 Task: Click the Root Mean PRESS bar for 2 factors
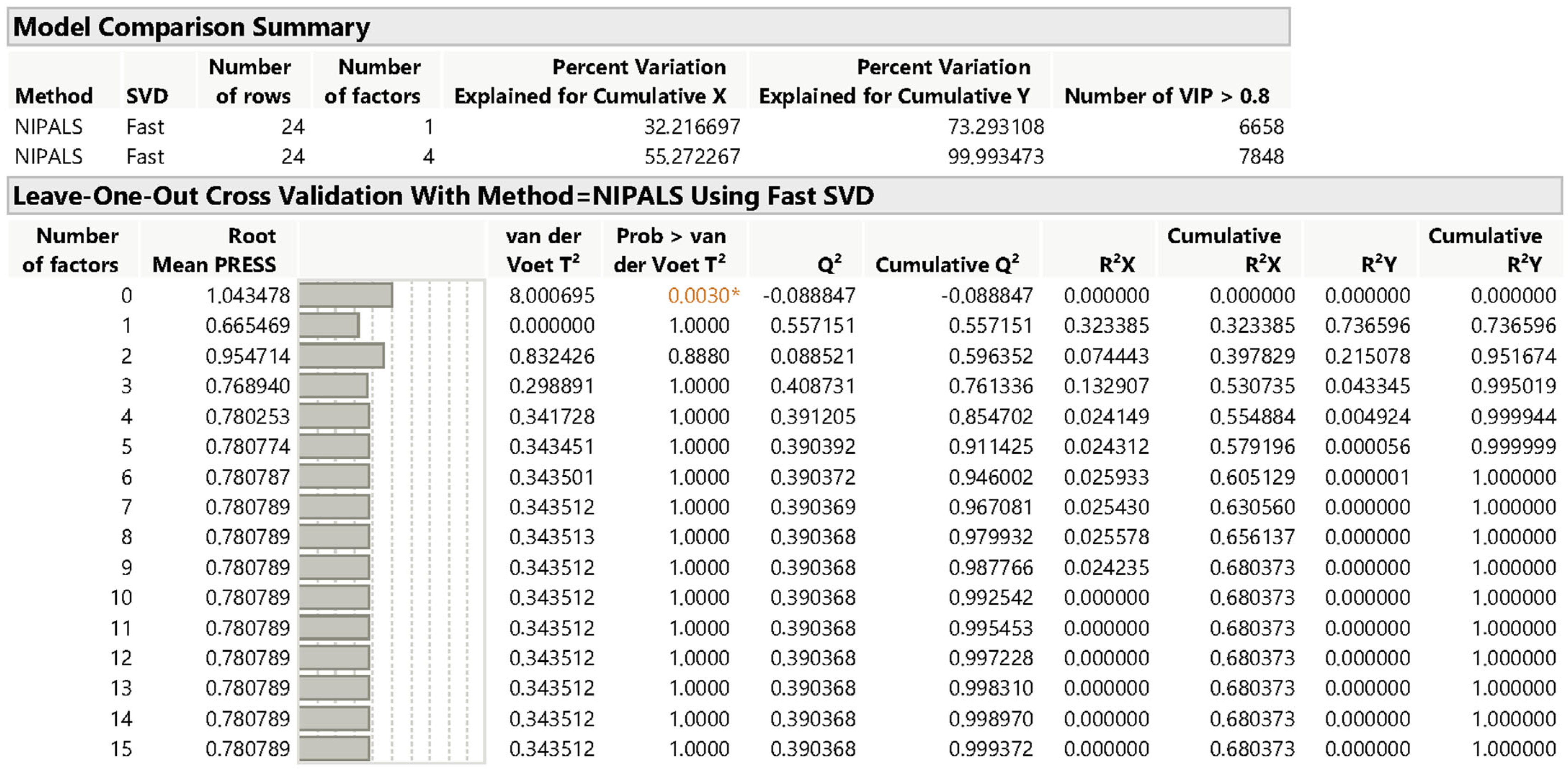(341, 356)
